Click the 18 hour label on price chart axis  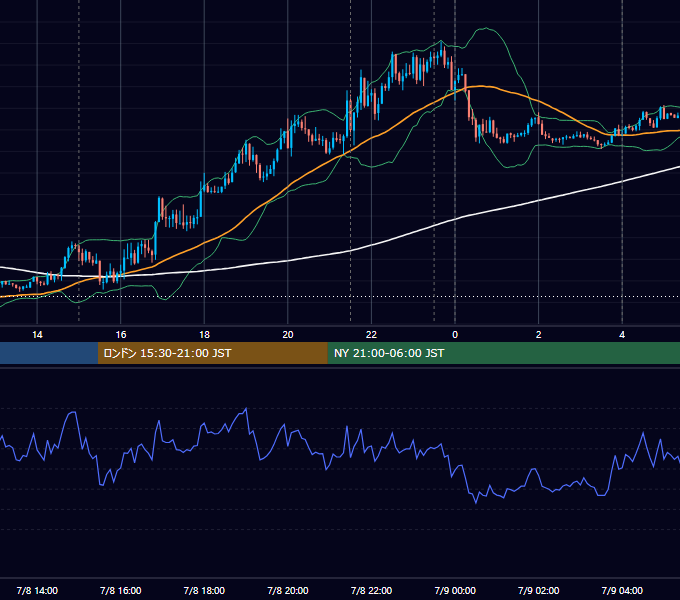click(204, 335)
